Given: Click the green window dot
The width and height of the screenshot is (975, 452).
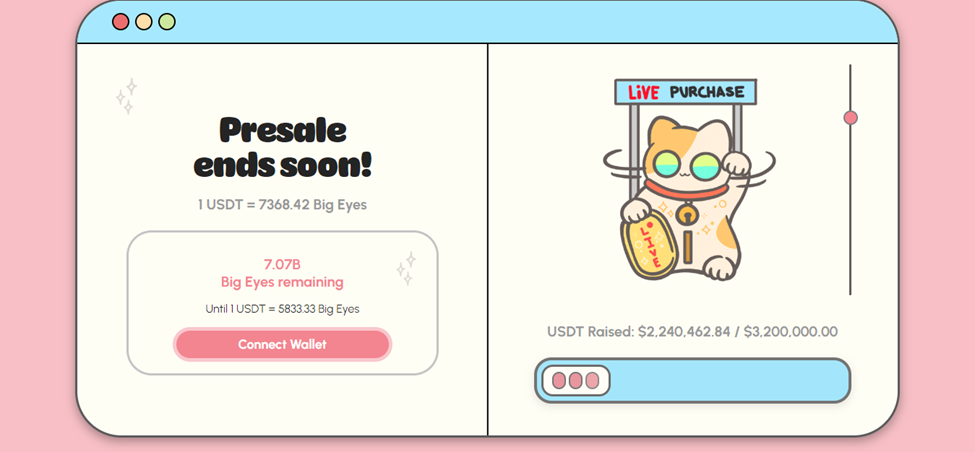Looking at the screenshot, I should tap(167, 22).
